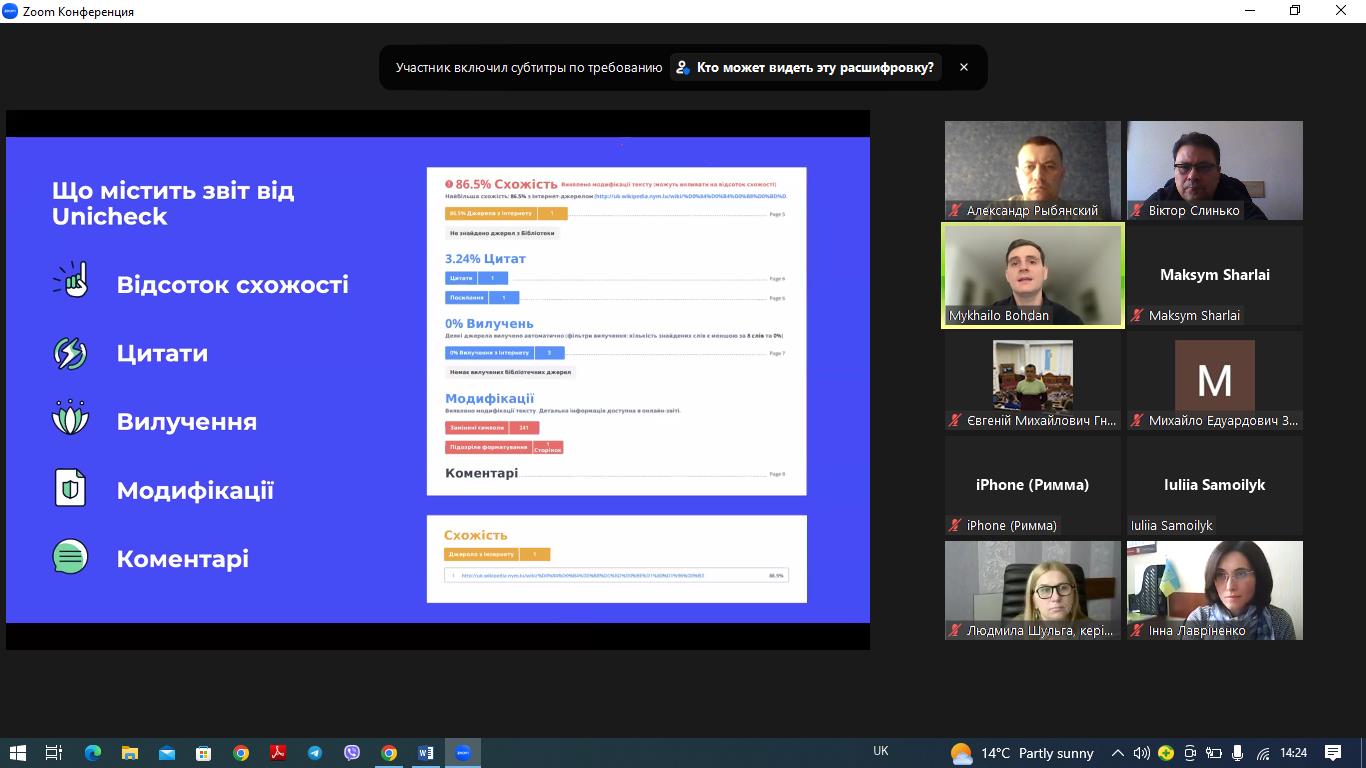This screenshot has height=768, width=1366.
Task: Open 'Кто может видеть эту расшифровку?' link
Action: [807, 67]
